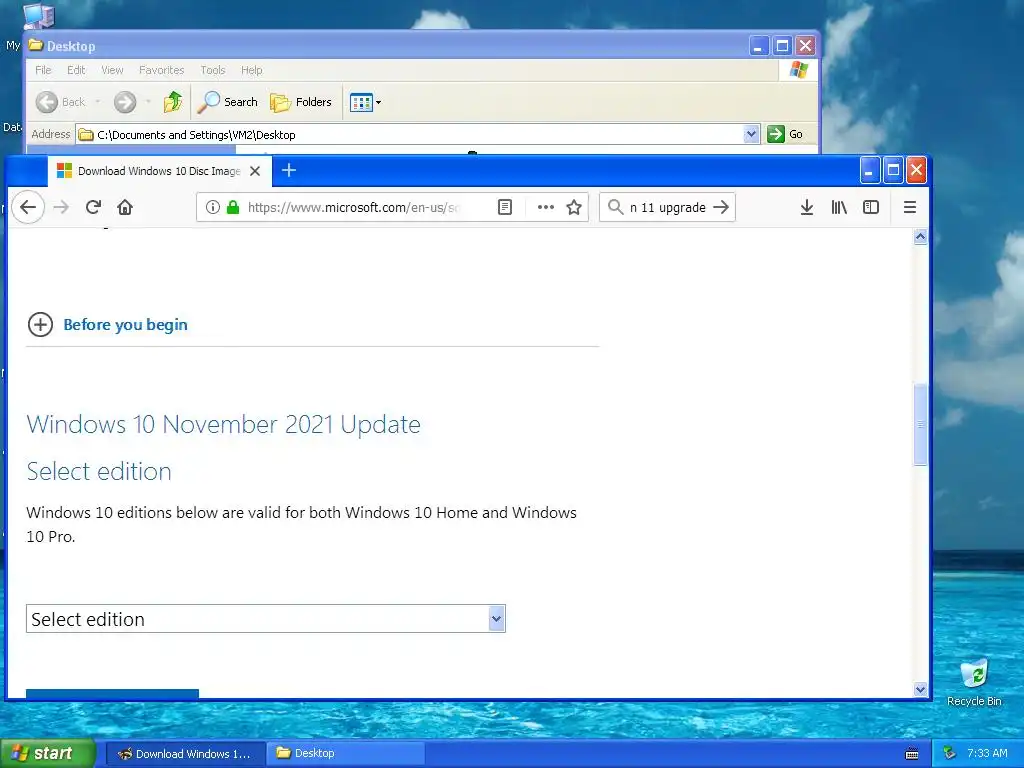Switch to Download Windows taskbar button
Screen dimensions: 1024x768
coord(185,754)
